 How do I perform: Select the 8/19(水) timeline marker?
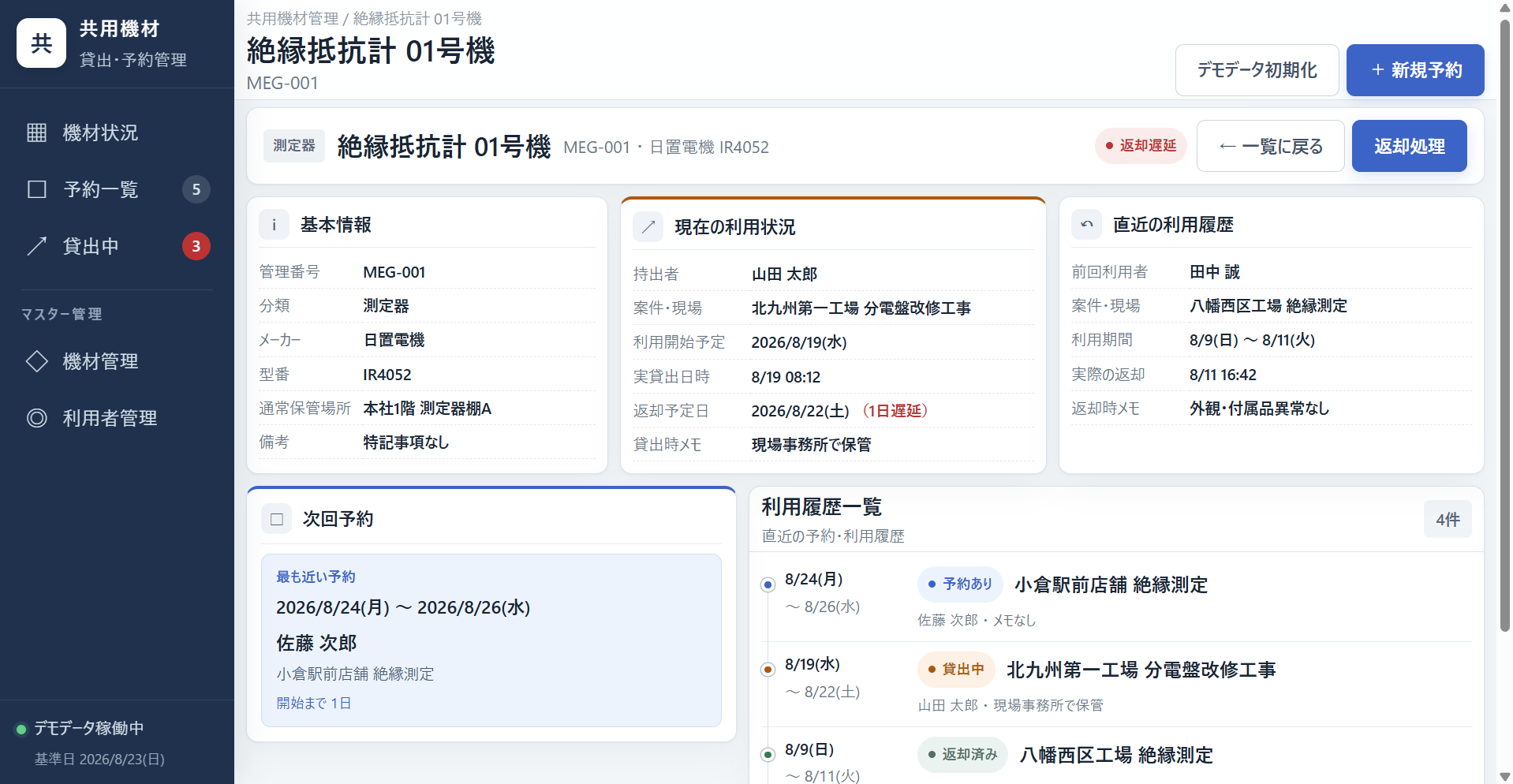(x=768, y=670)
